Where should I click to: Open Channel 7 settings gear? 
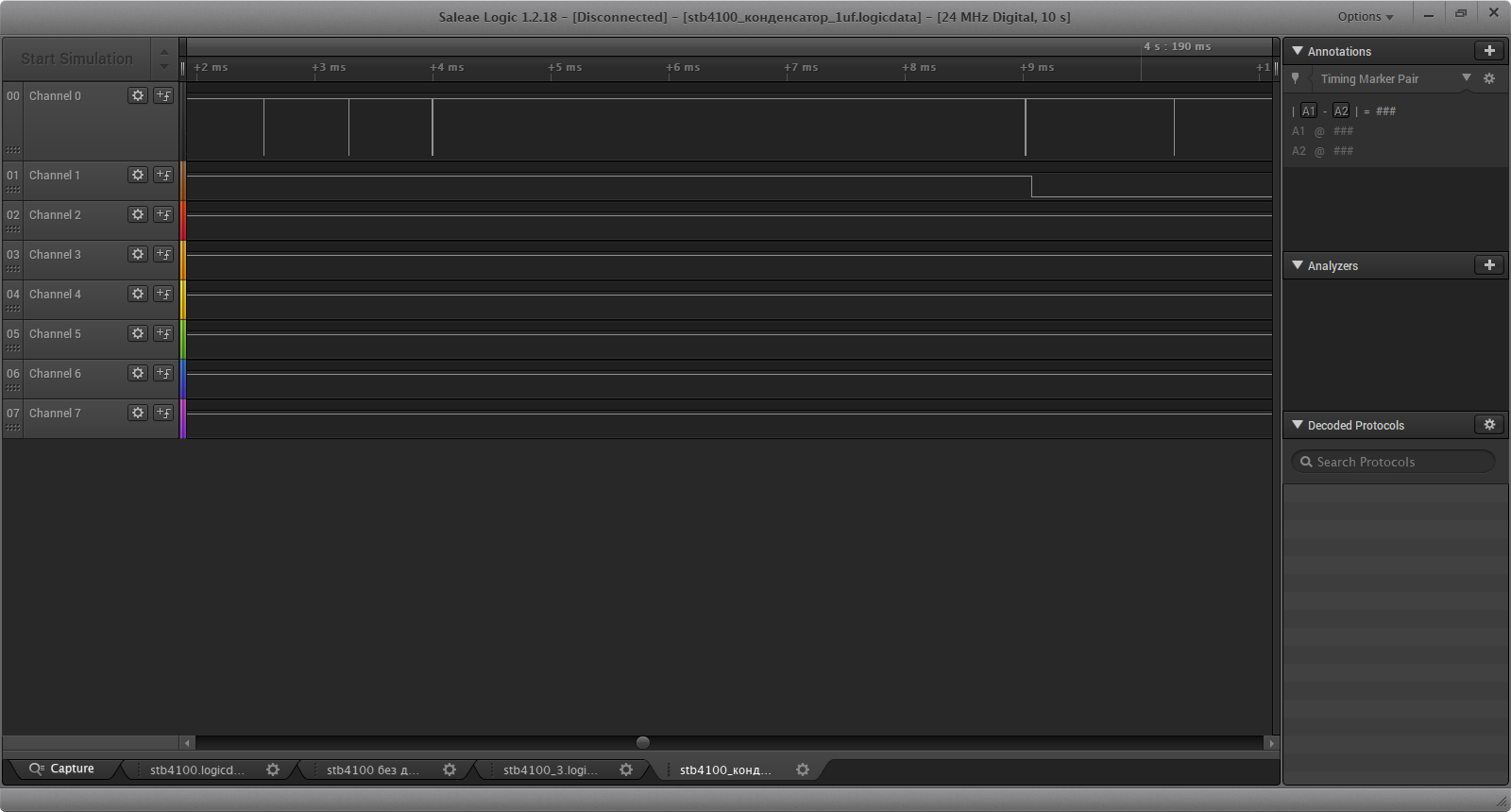[138, 413]
